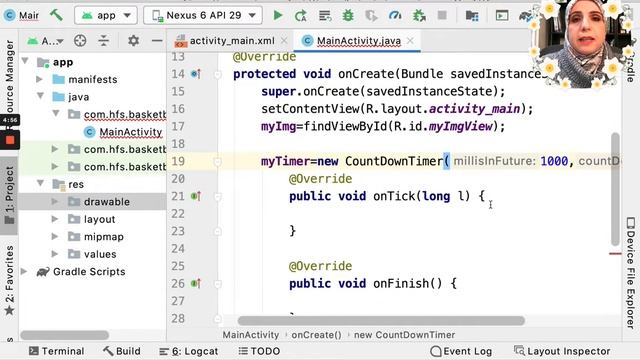640x360 pixels.
Task: Expand the layout folder
Action: [x=55, y=219]
